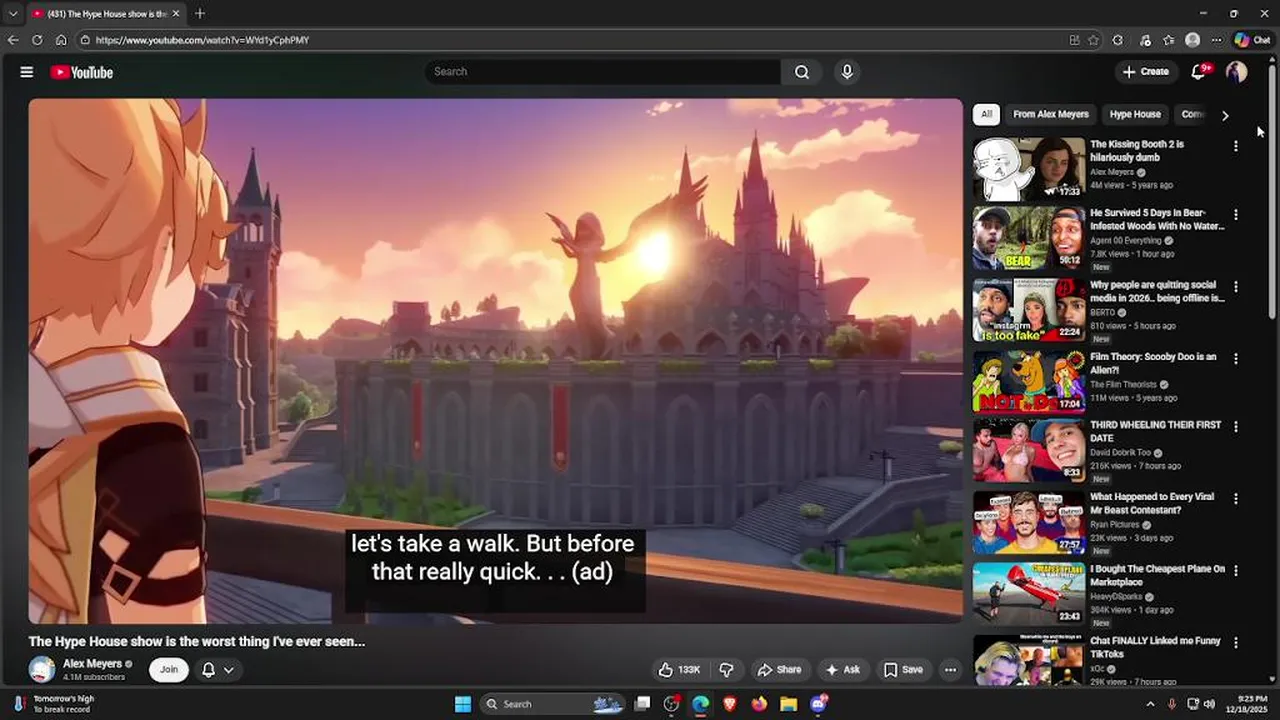The height and width of the screenshot is (720, 1280).
Task: Open notification bell dropdown chevron for Alex Meyers
Action: tap(229, 670)
